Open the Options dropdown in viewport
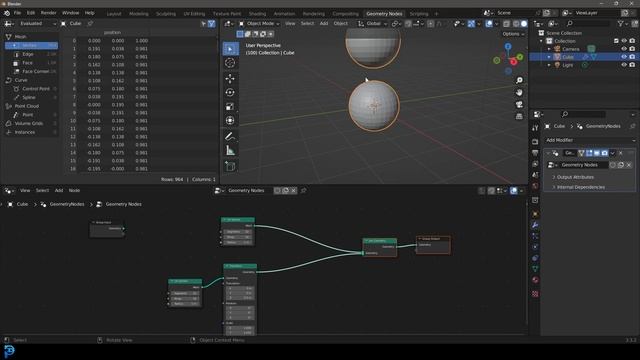The image size is (640, 360). coord(513,34)
